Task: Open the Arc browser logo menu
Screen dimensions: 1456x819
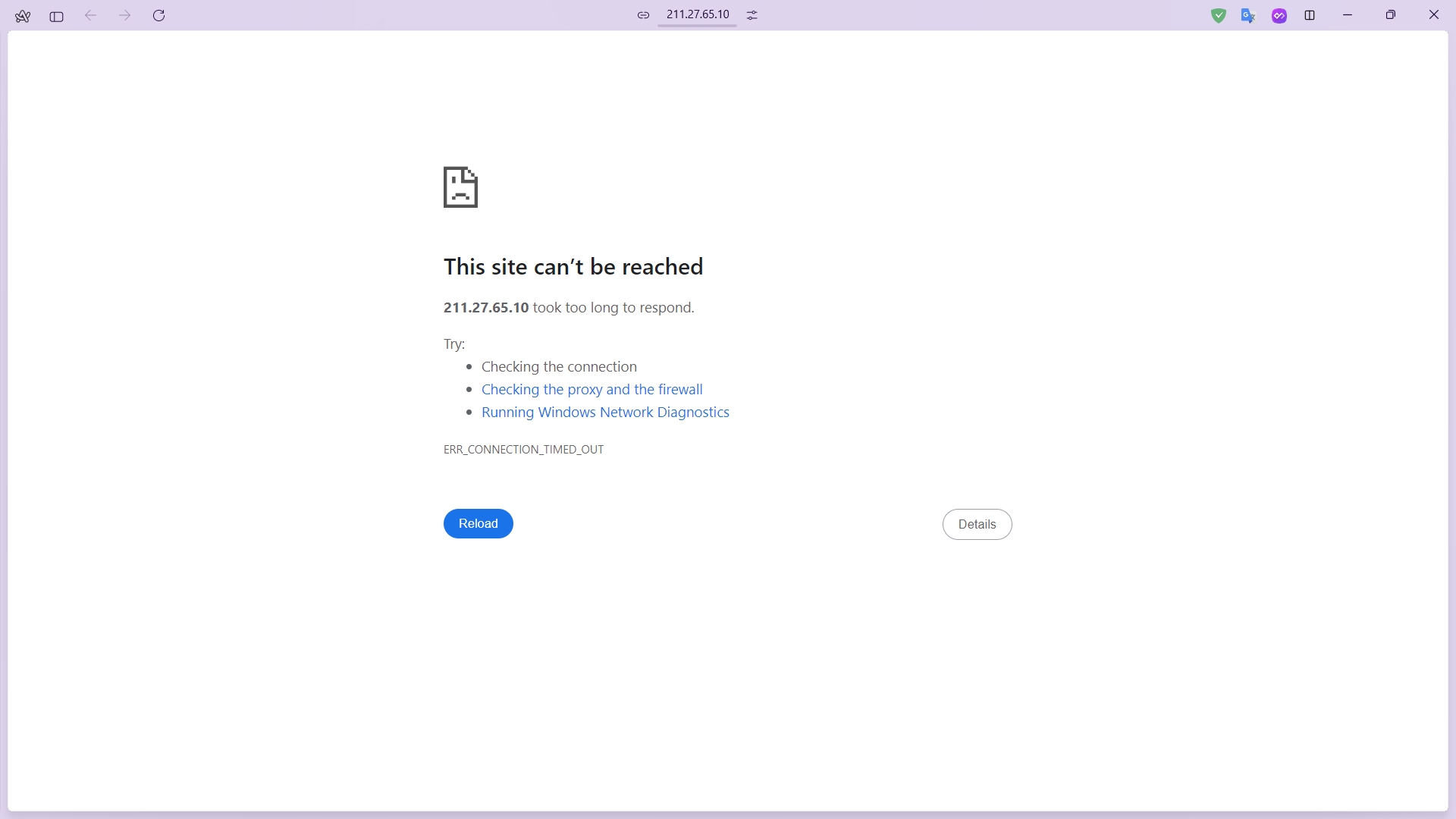Action: [x=23, y=16]
